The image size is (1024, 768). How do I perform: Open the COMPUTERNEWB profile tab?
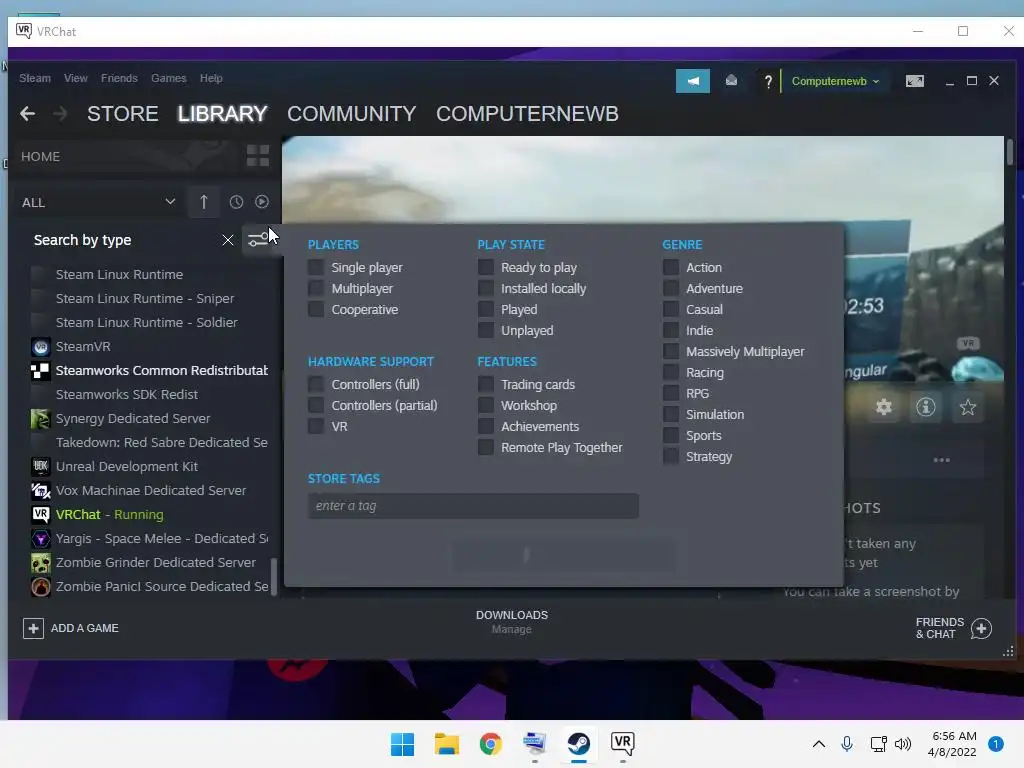click(527, 114)
